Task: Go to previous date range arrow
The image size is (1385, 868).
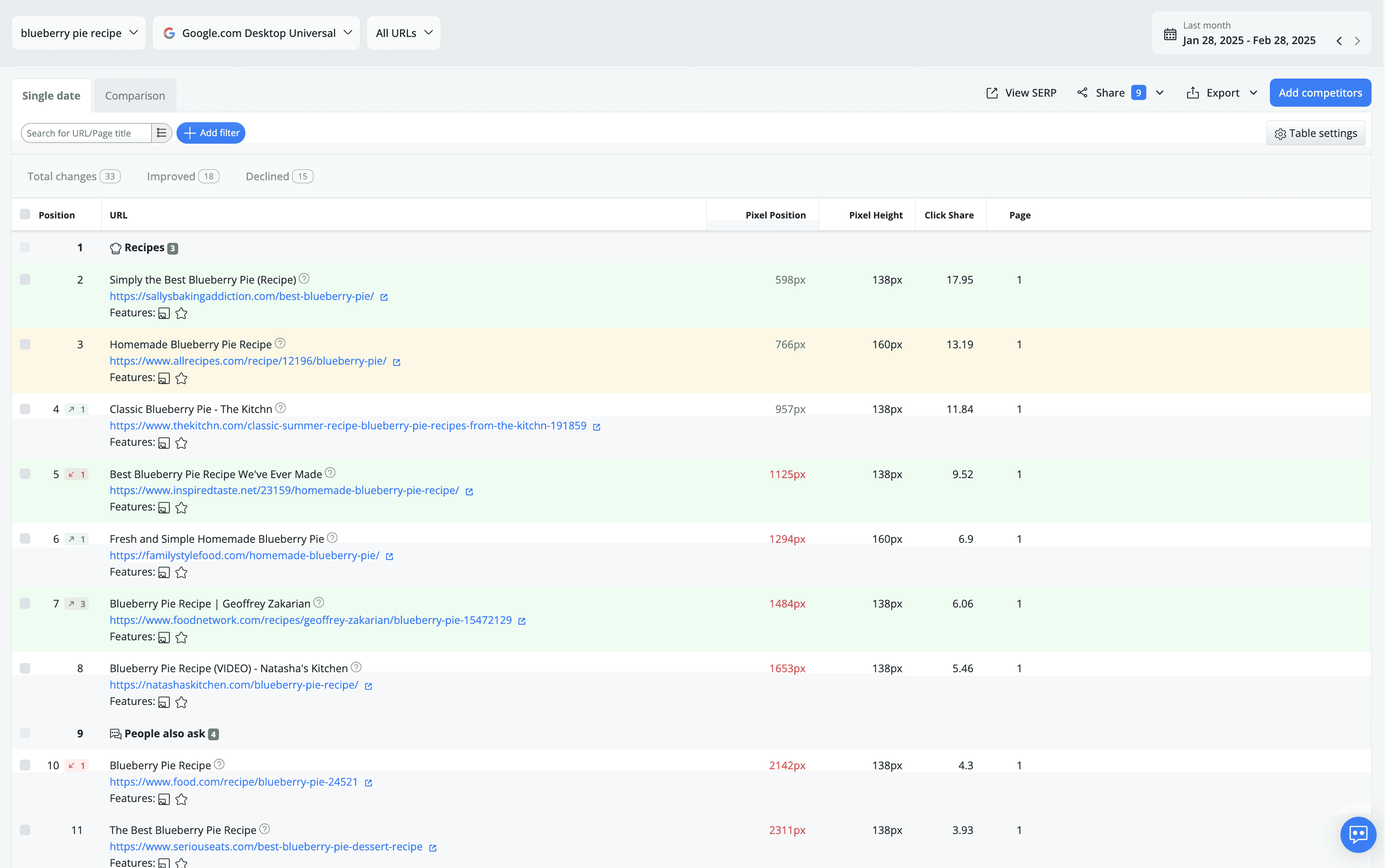Action: coord(1338,41)
